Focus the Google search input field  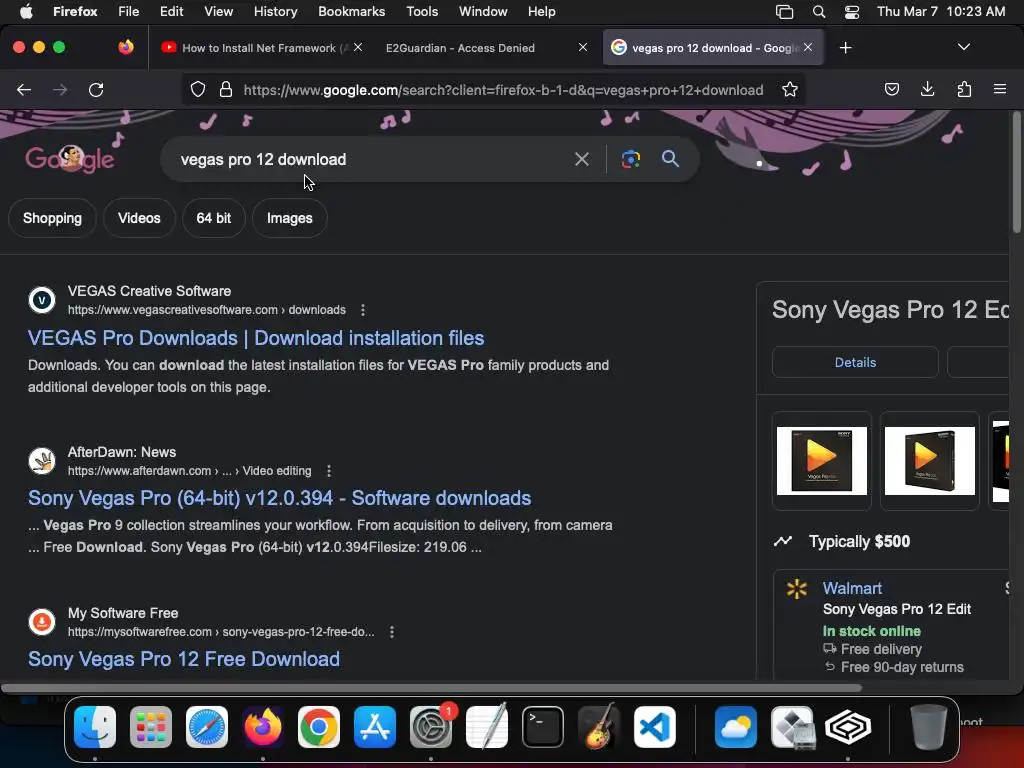pyautogui.click(x=372, y=159)
